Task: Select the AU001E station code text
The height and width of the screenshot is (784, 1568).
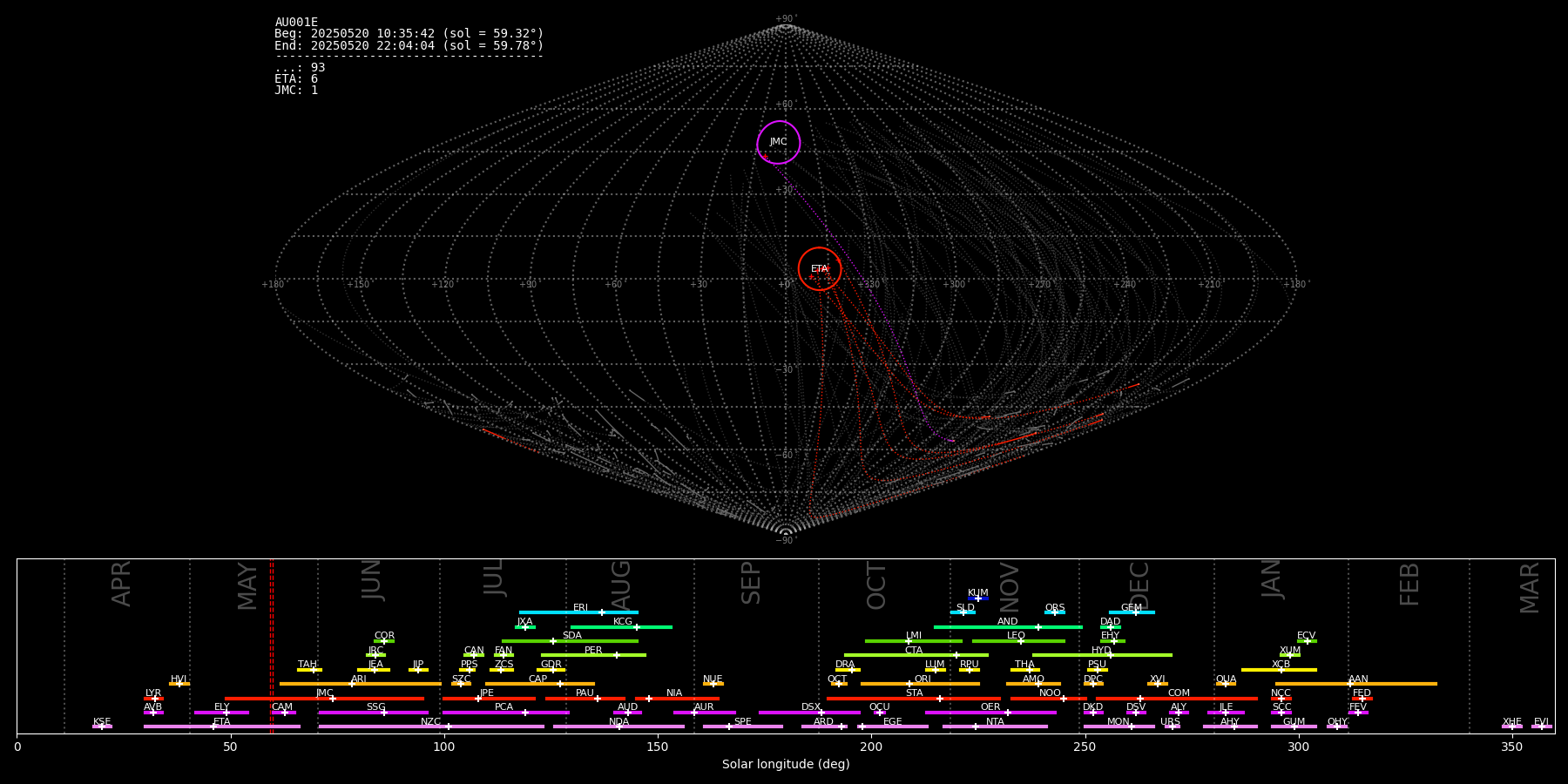Action: 296,23
